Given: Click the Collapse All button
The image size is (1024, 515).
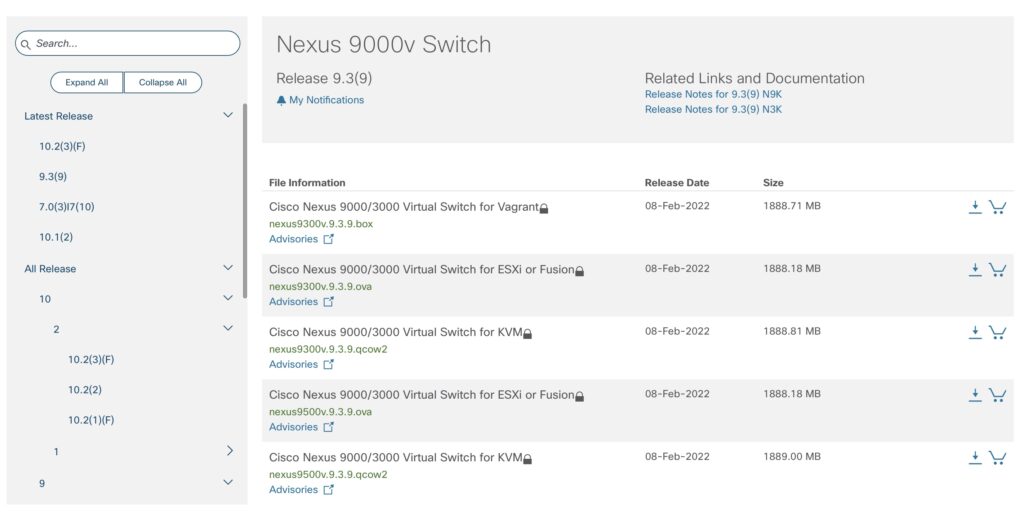Looking at the screenshot, I should 163,82.
